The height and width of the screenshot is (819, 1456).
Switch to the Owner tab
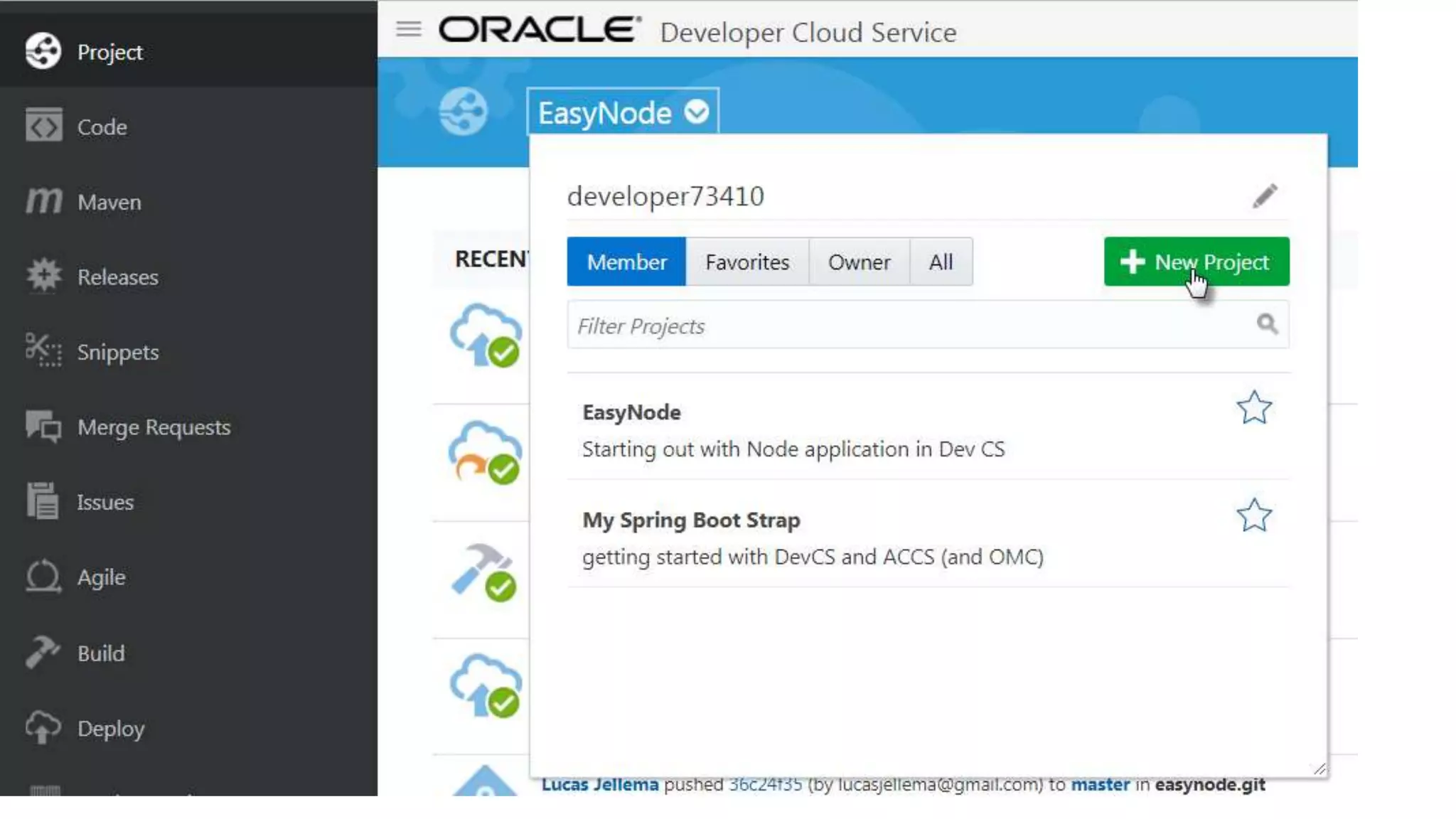859,262
